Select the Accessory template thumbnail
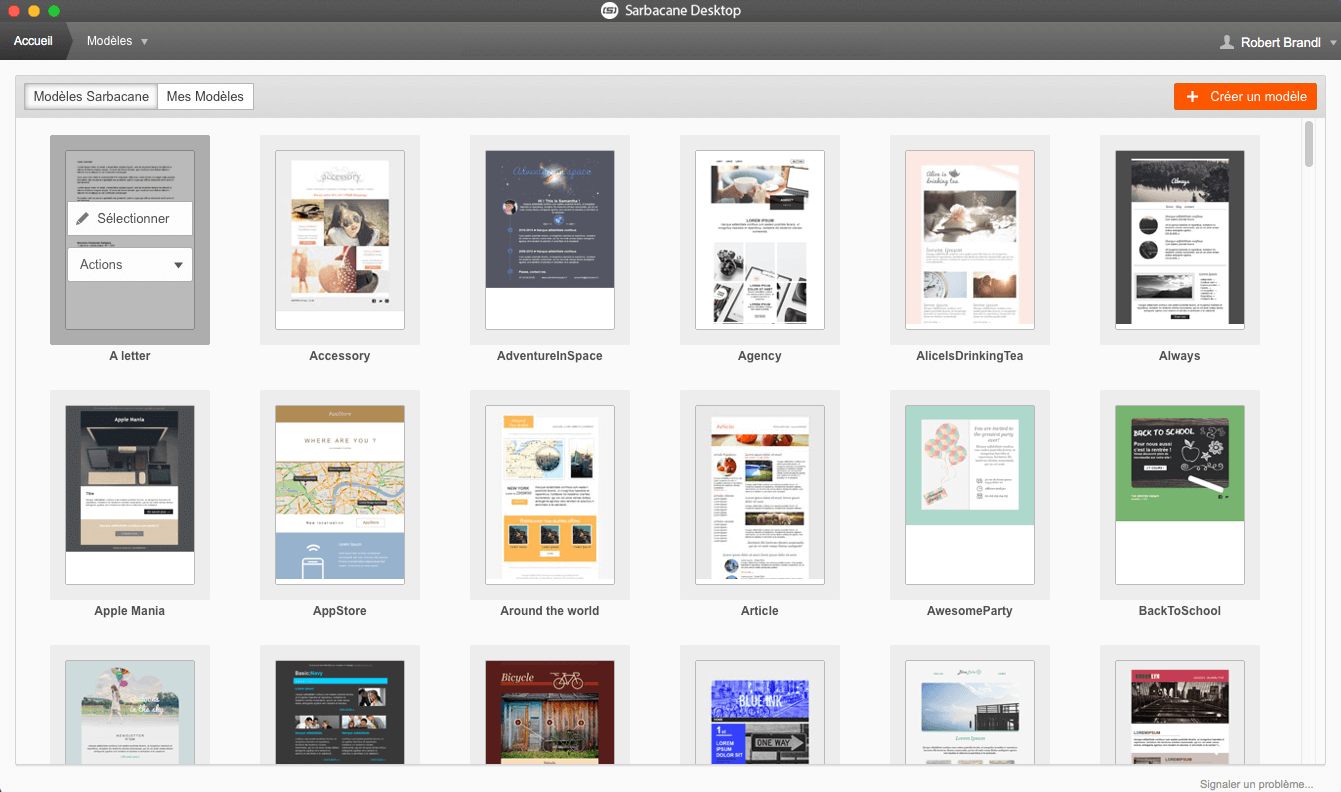Image resolution: width=1341 pixels, height=792 pixels. point(340,240)
